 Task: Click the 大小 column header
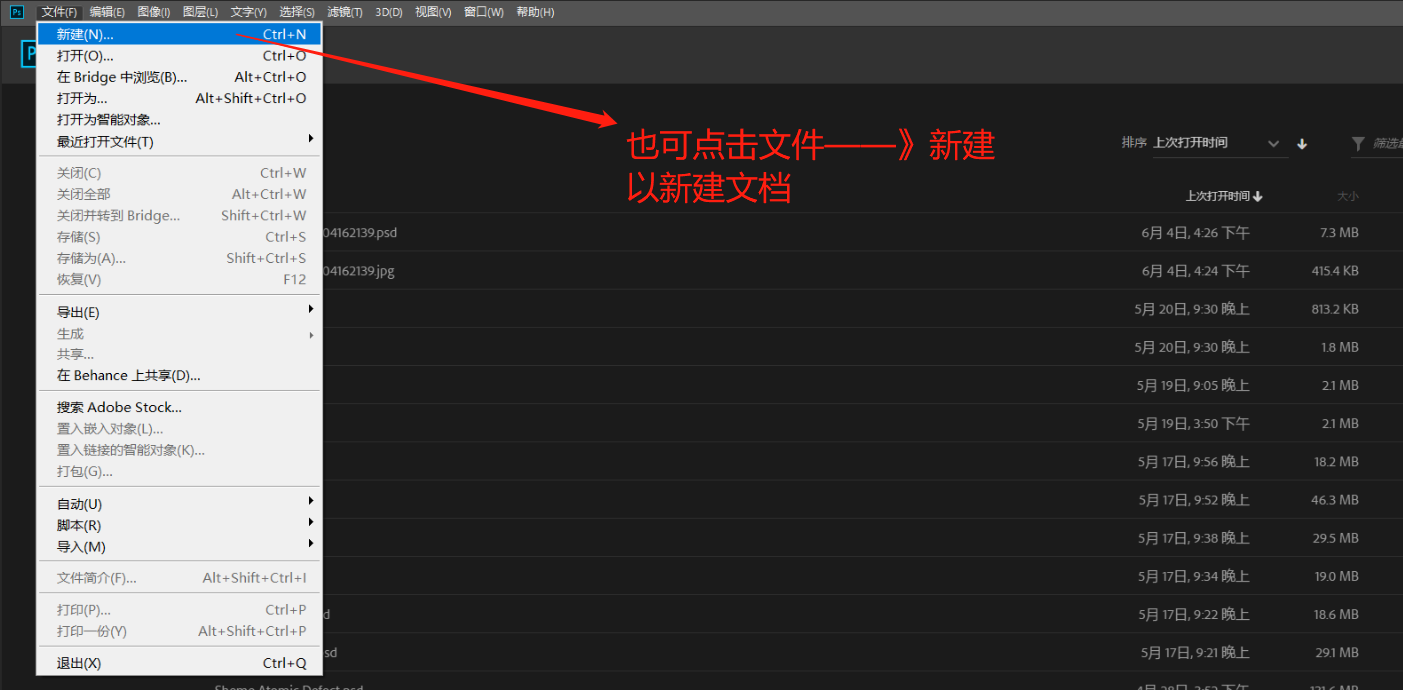[x=1348, y=196]
